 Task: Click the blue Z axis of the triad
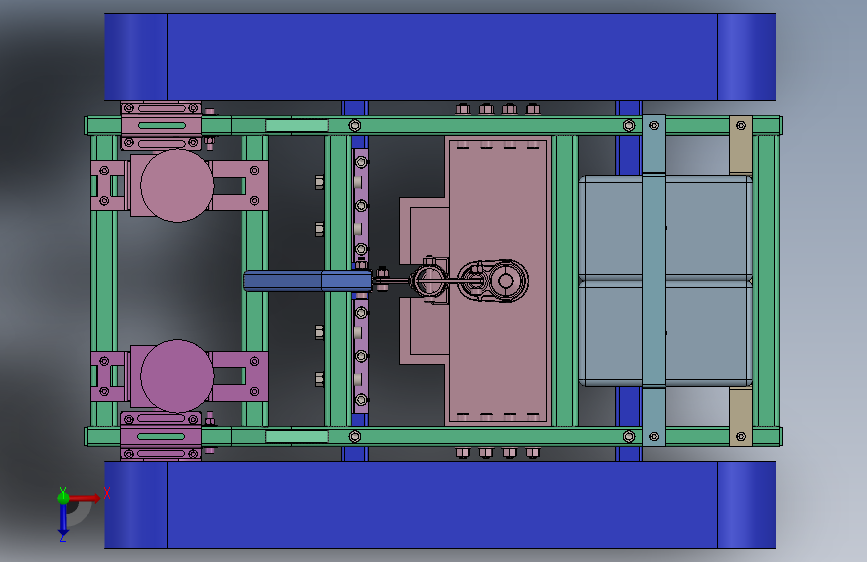pos(63,518)
